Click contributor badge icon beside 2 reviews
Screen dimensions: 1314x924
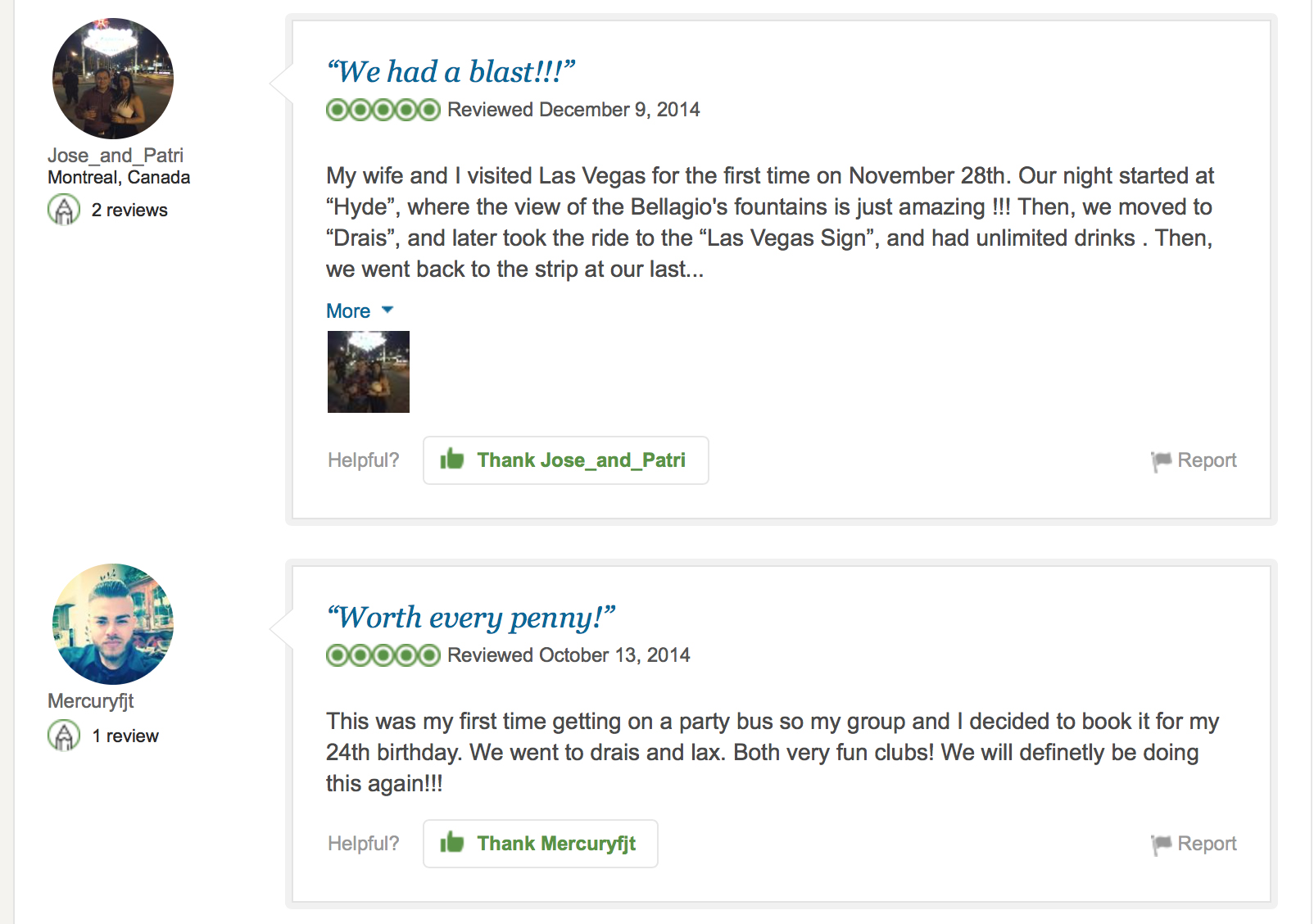coord(64,210)
